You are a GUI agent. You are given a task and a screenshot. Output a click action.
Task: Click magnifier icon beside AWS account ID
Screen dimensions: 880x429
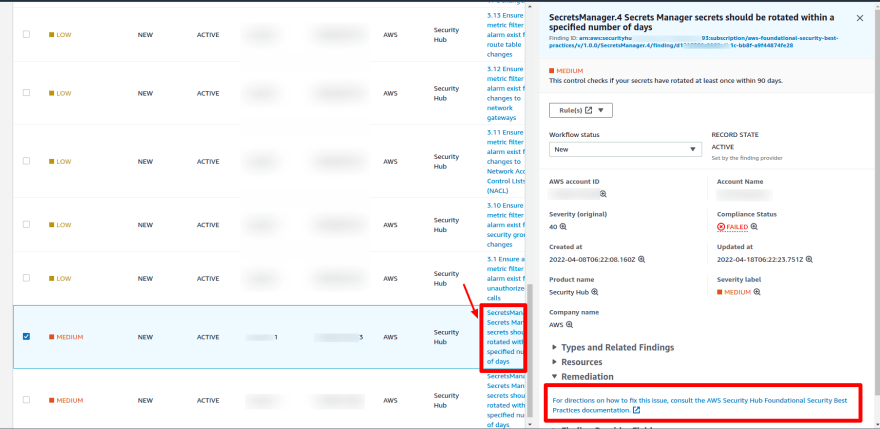(x=603, y=194)
